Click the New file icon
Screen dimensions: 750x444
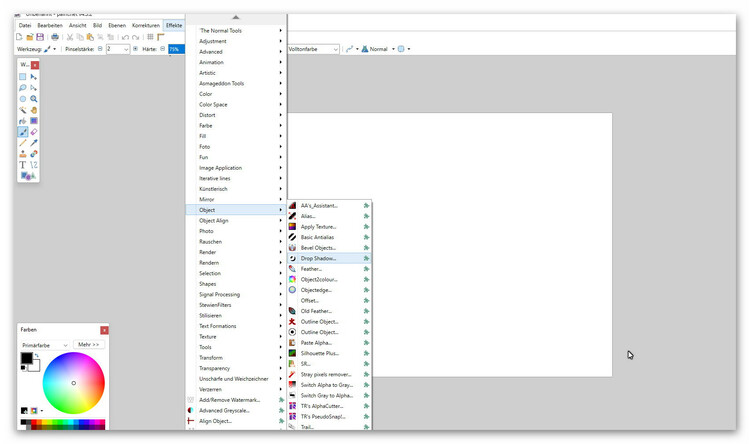click(19, 37)
